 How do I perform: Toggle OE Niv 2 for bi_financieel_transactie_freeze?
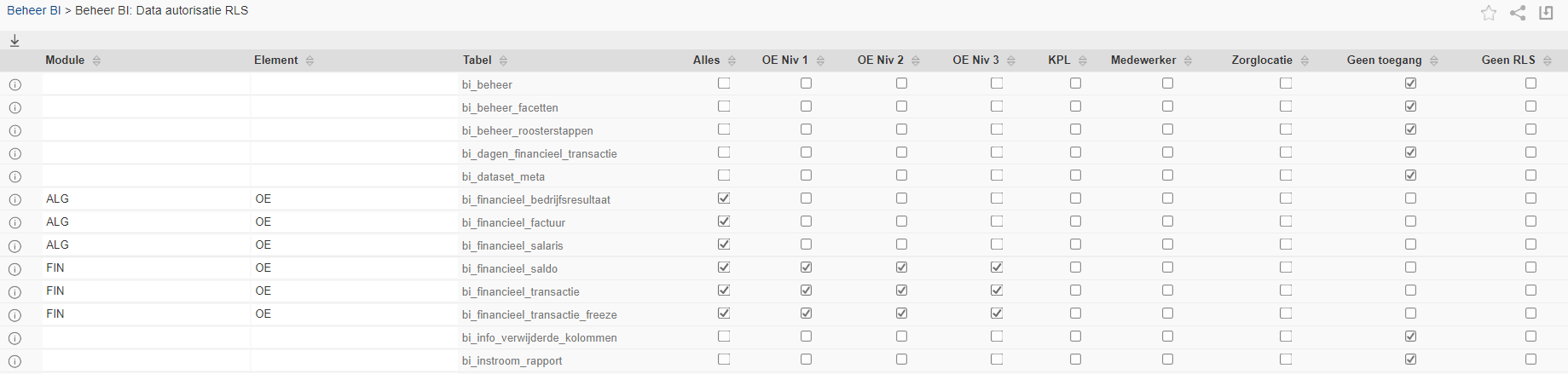tap(901, 314)
